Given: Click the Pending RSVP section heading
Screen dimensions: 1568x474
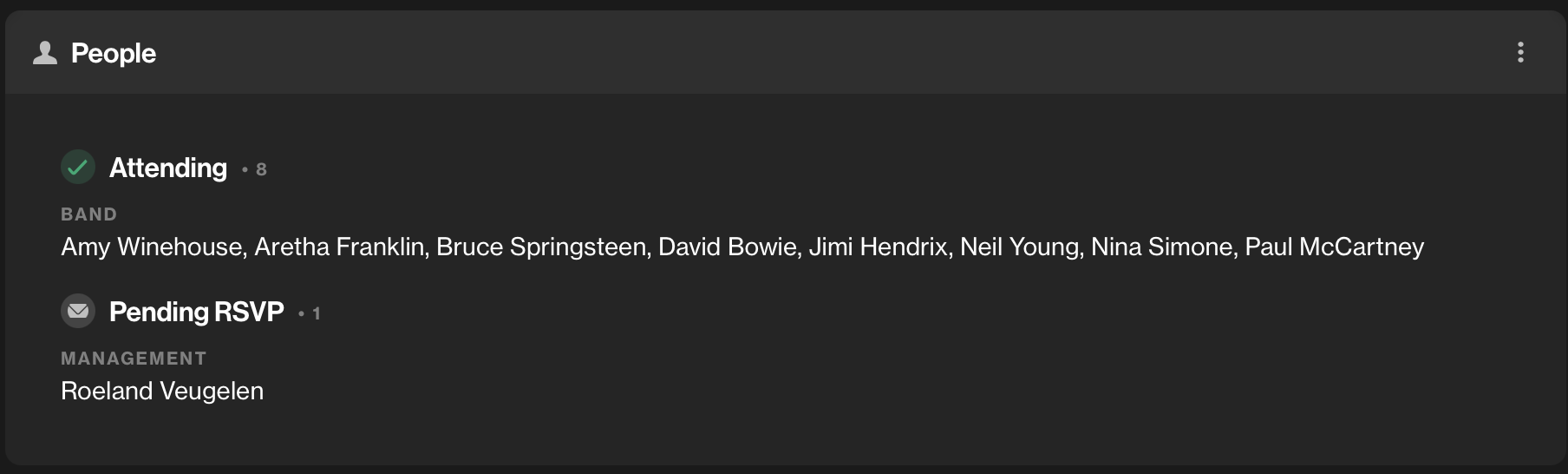Looking at the screenshot, I should coord(197,312).
